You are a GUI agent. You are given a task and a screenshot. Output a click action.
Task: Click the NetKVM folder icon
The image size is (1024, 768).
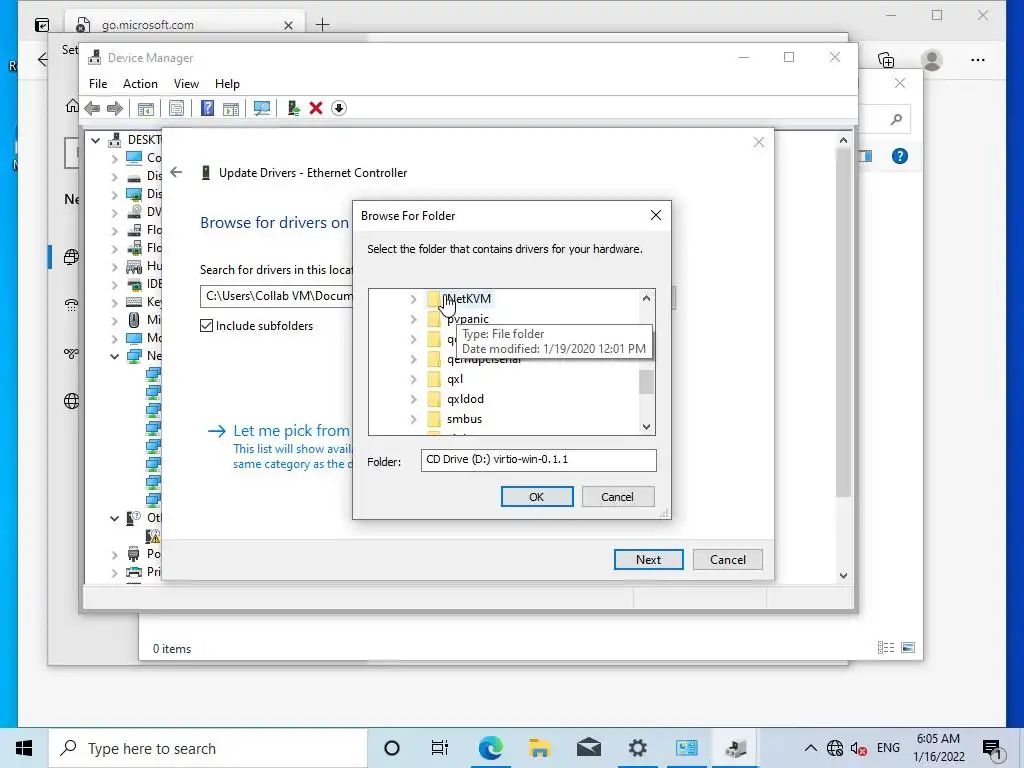click(434, 299)
